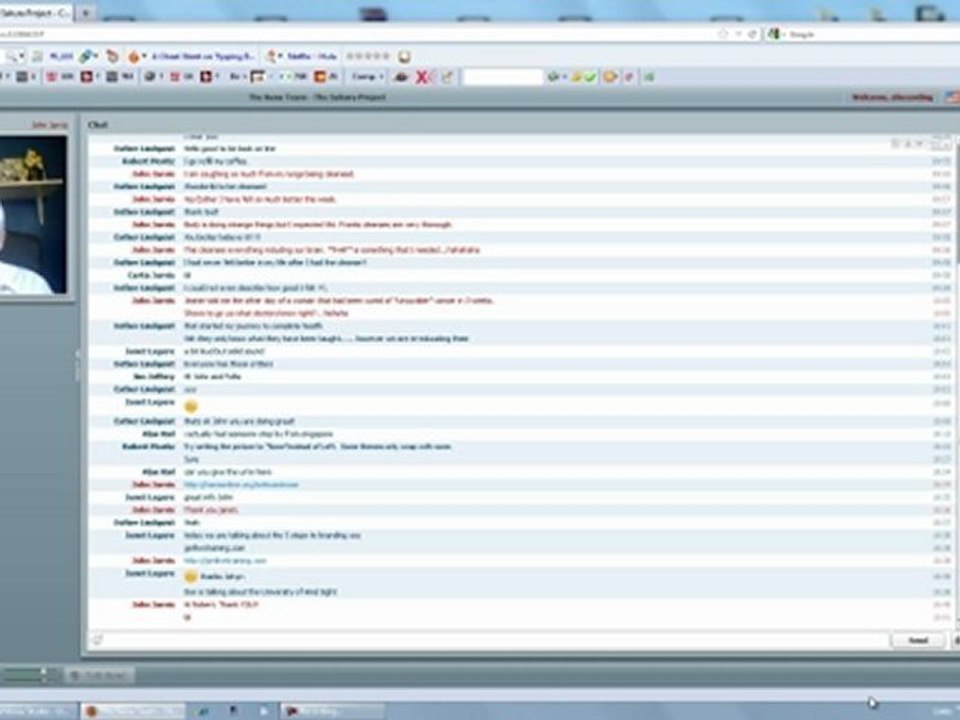
Task: Open the address bar history dropdown arrow
Action: coord(738,34)
